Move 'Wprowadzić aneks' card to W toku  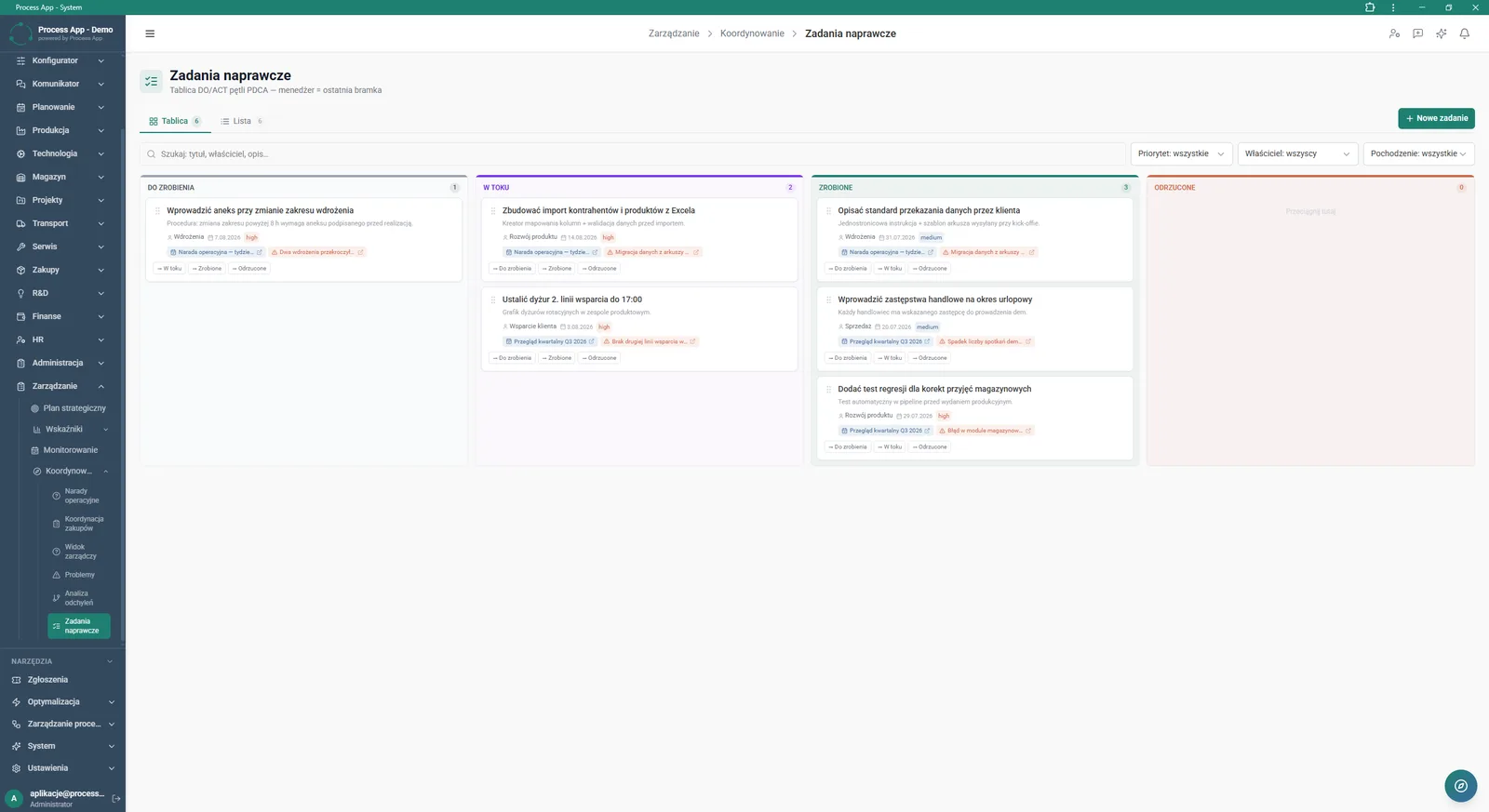[x=170, y=269]
